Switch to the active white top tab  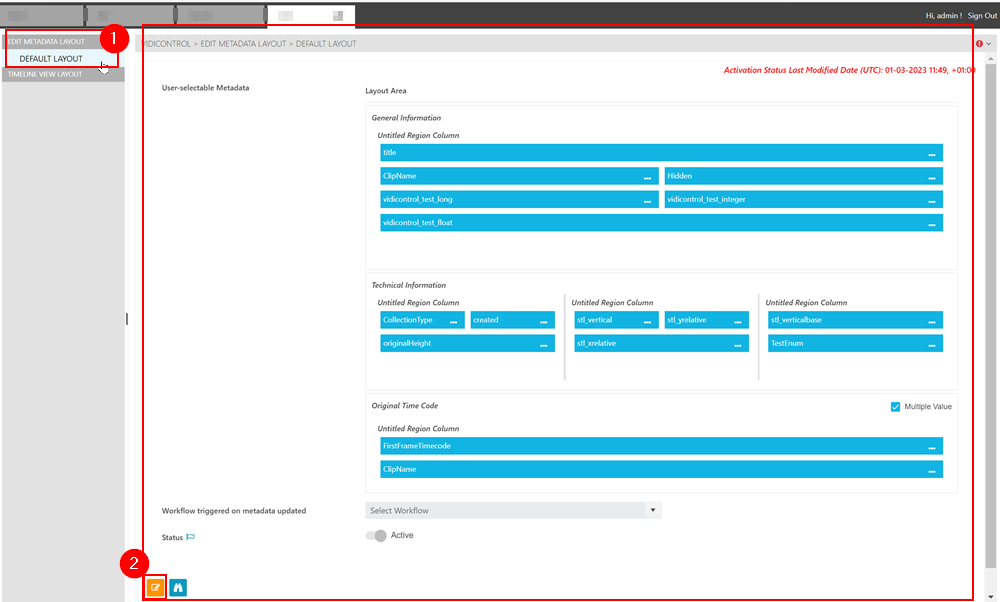[310, 16]
